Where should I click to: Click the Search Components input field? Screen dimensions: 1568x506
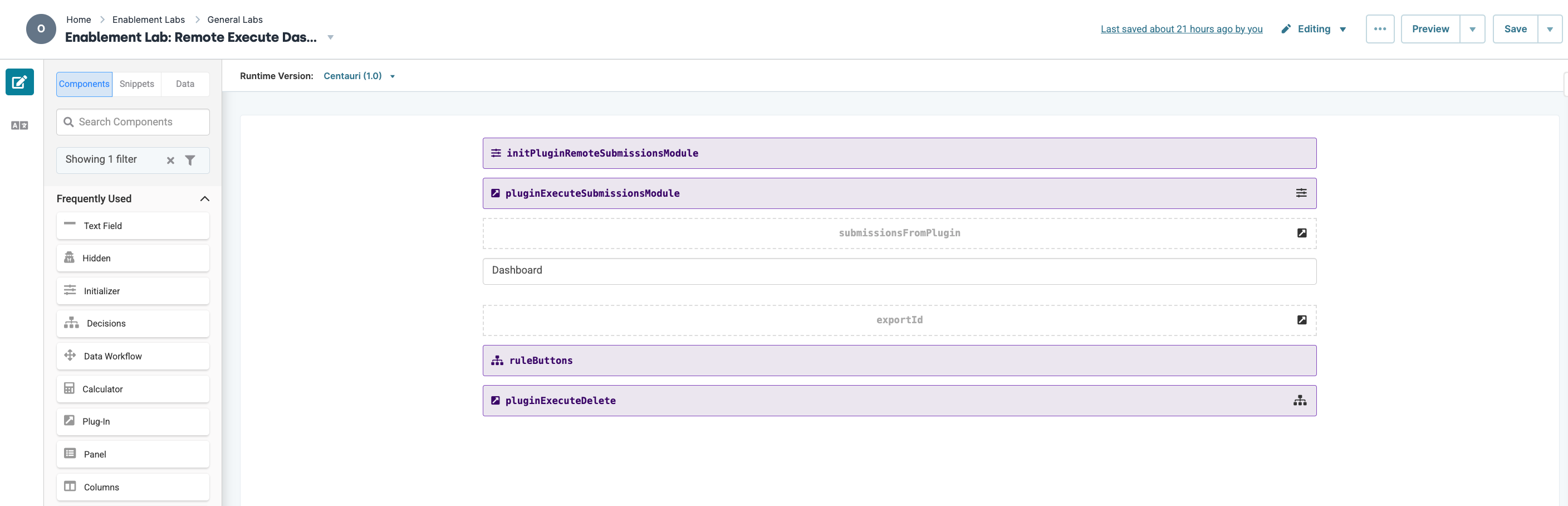[132, 122]
